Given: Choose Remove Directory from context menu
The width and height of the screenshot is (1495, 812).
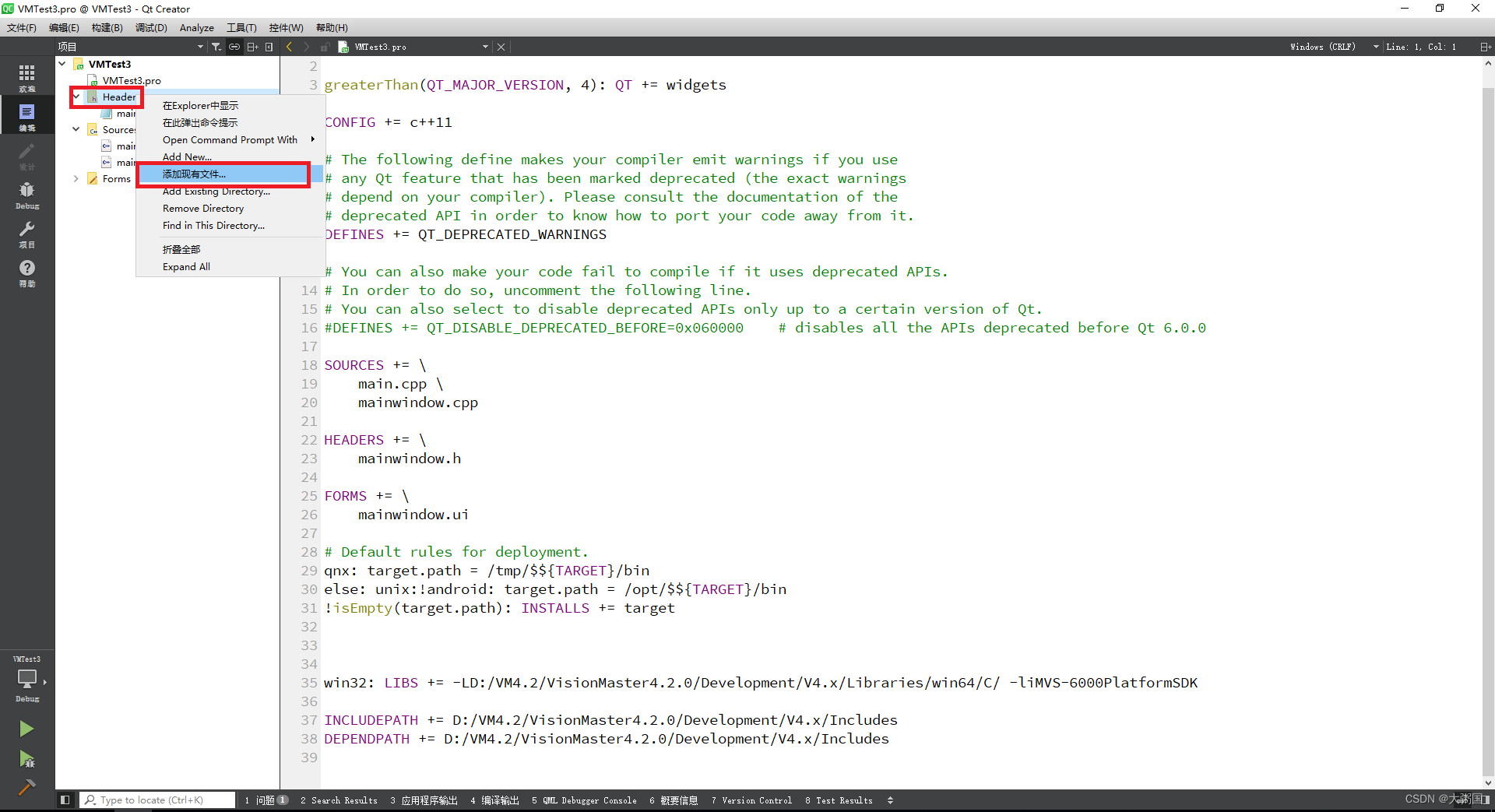Looking at the screenshot, I should point(230,208).
